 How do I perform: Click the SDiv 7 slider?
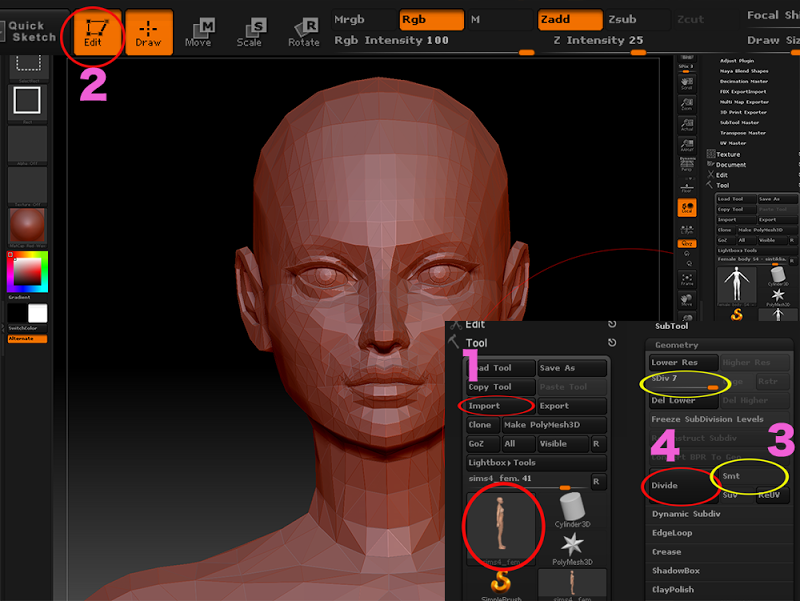point(685,382)
